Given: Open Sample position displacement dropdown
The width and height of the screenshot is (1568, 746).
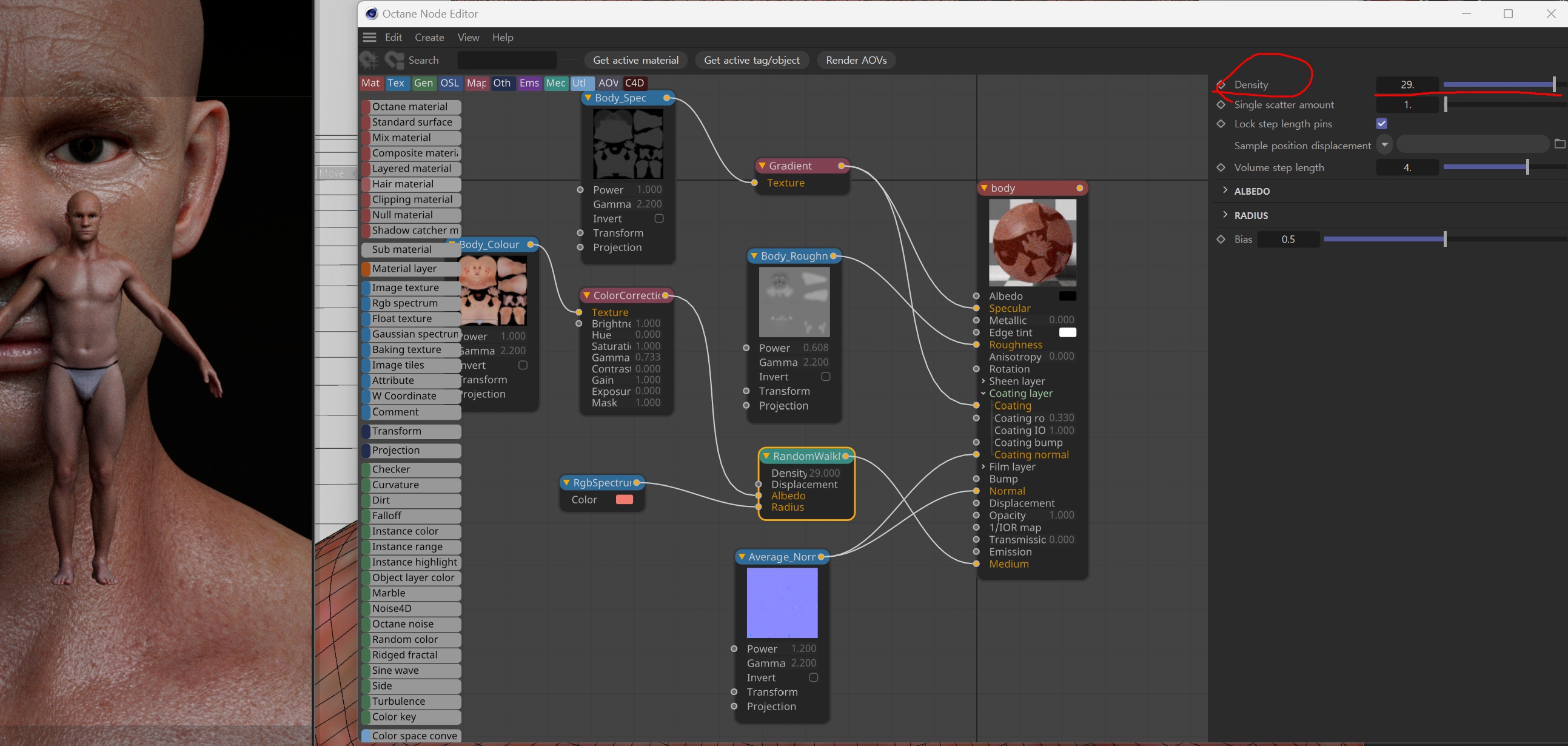Looking at the screenshot, I should (1385, 145).
